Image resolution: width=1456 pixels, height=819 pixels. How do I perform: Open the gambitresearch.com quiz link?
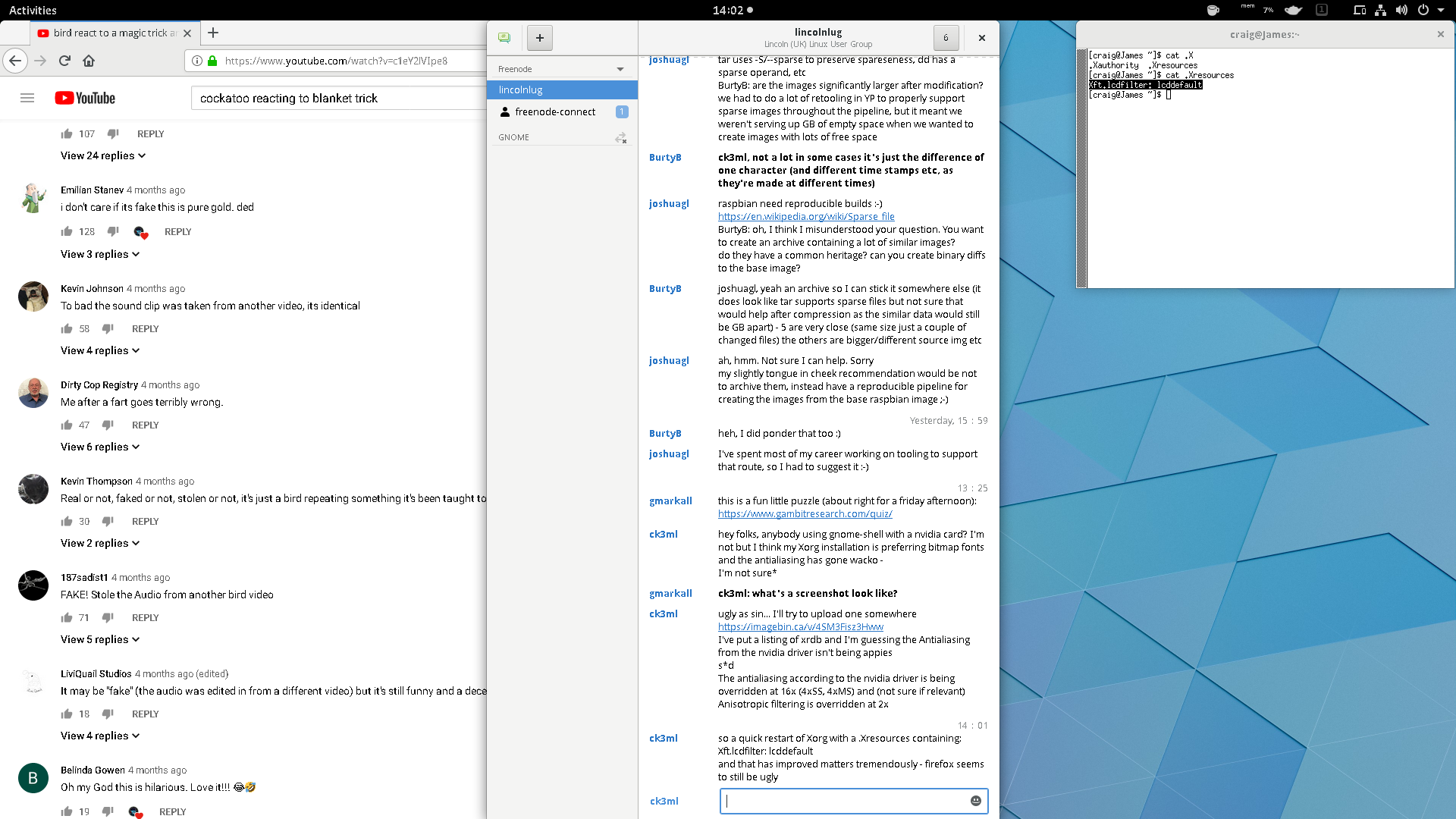pyautogui.click(x=805, y=513)
